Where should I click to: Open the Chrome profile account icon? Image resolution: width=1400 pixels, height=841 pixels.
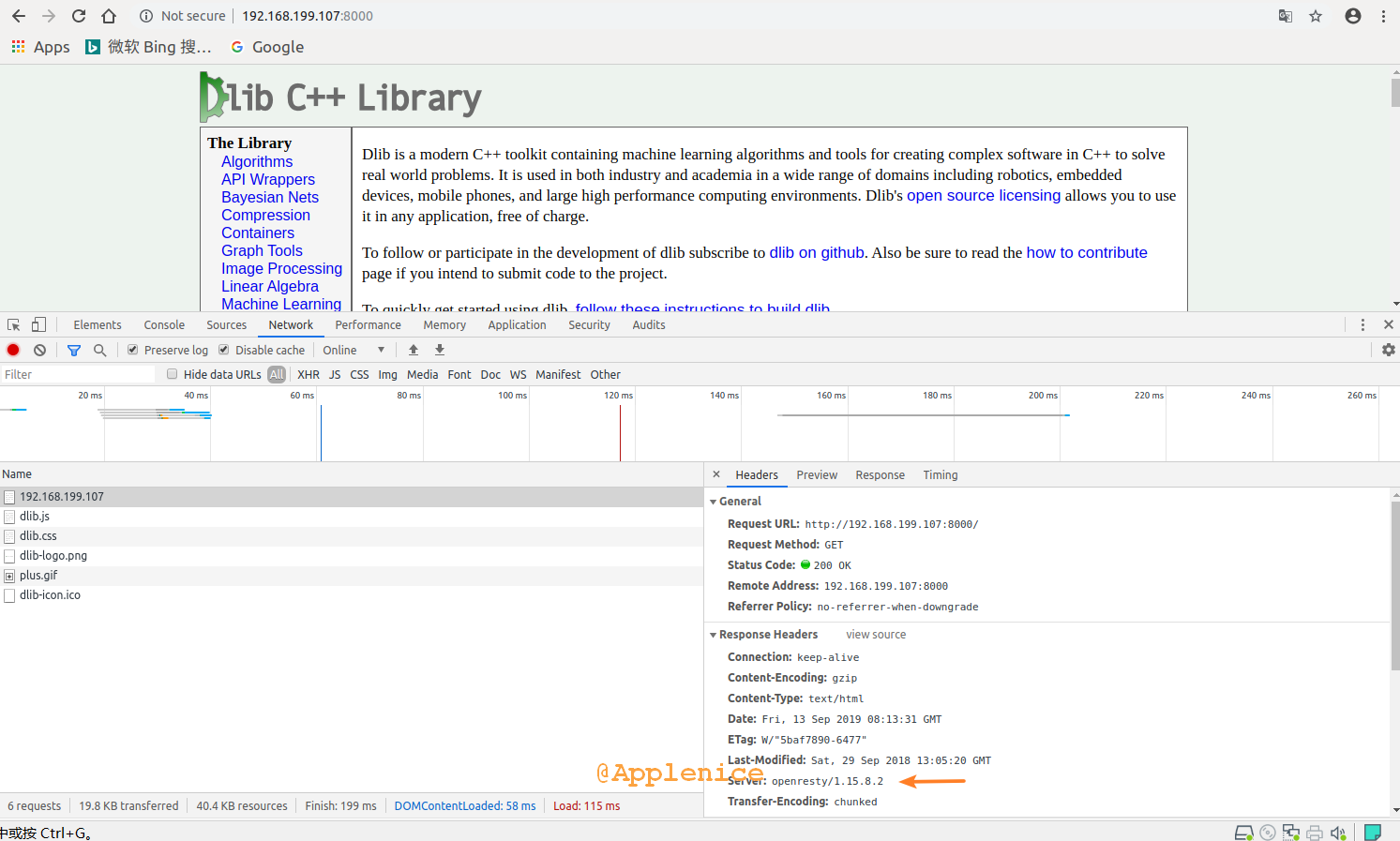tap(1353, 16)
